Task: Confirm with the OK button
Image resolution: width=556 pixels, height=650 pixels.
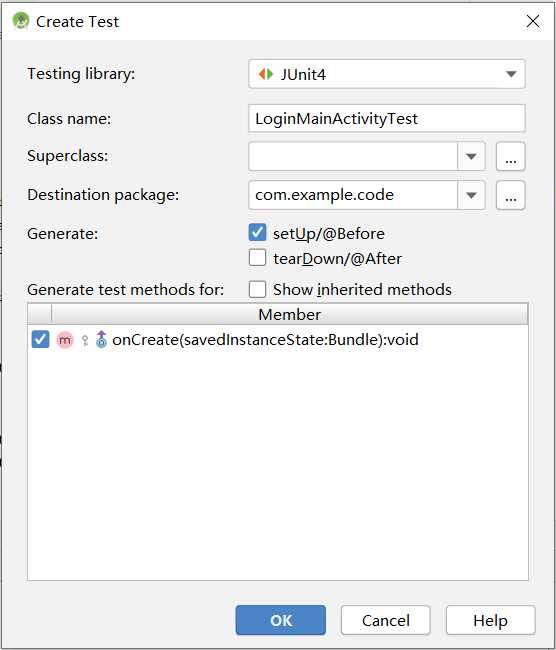Action: (281, 620)
